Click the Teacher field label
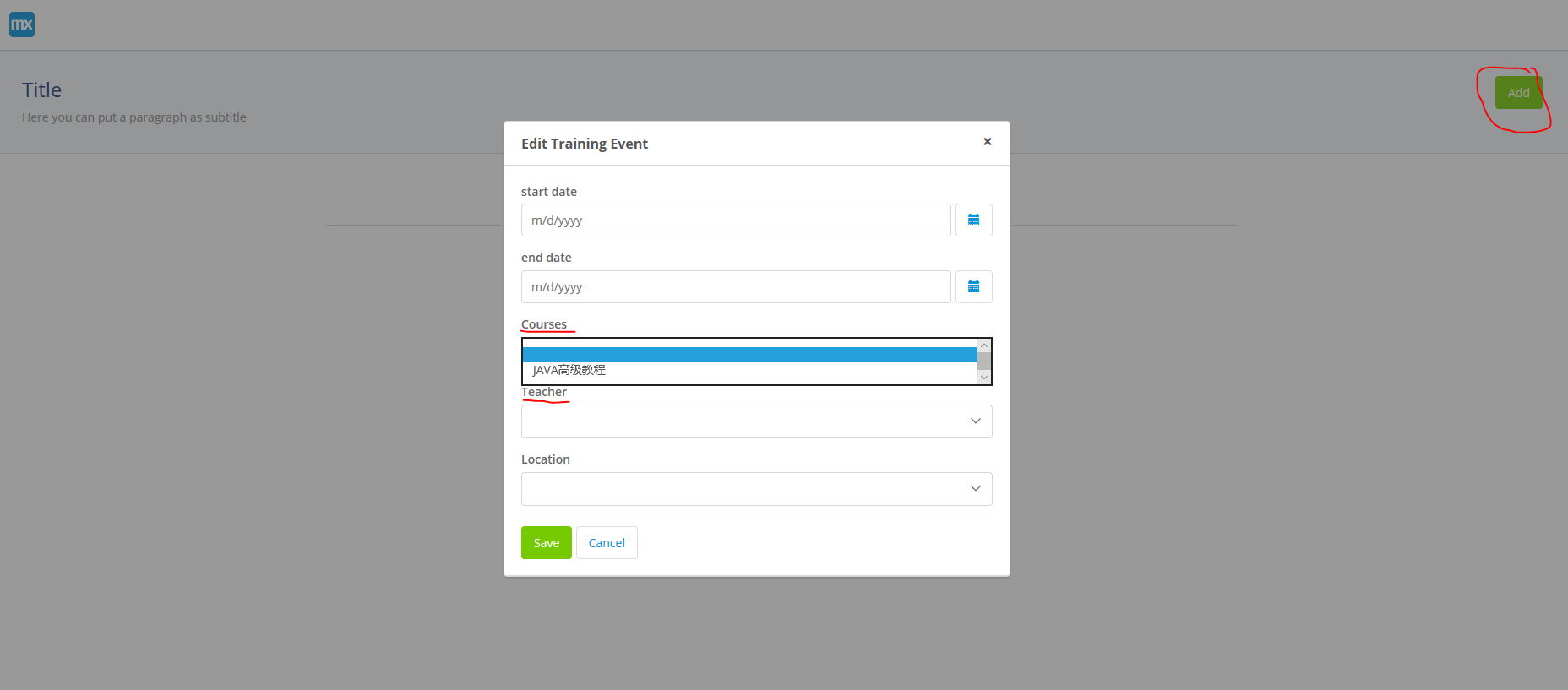 click(544, 392)
